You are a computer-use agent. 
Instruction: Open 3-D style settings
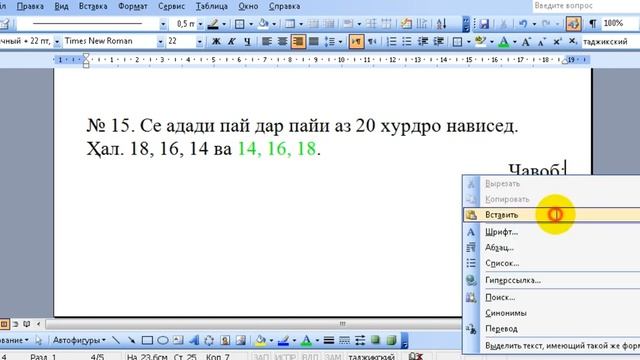tap(391, 340)
